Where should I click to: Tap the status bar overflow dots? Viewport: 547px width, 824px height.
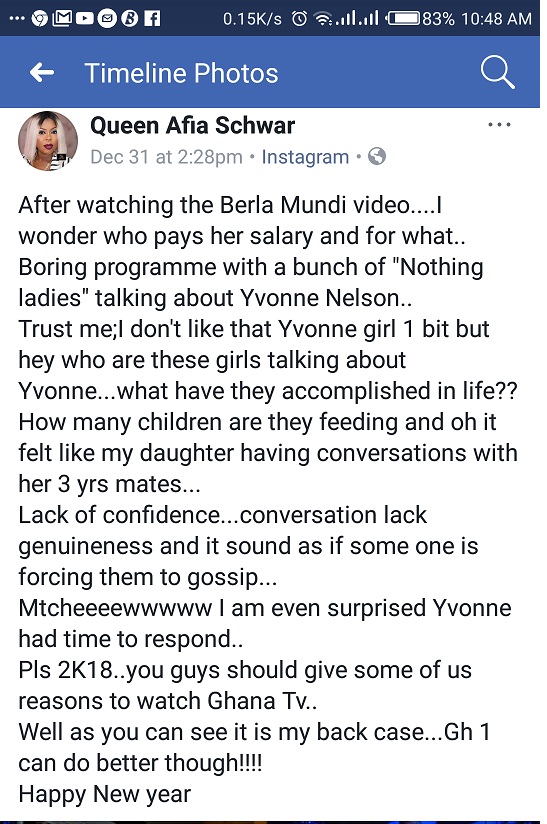[x=17, y=19]
